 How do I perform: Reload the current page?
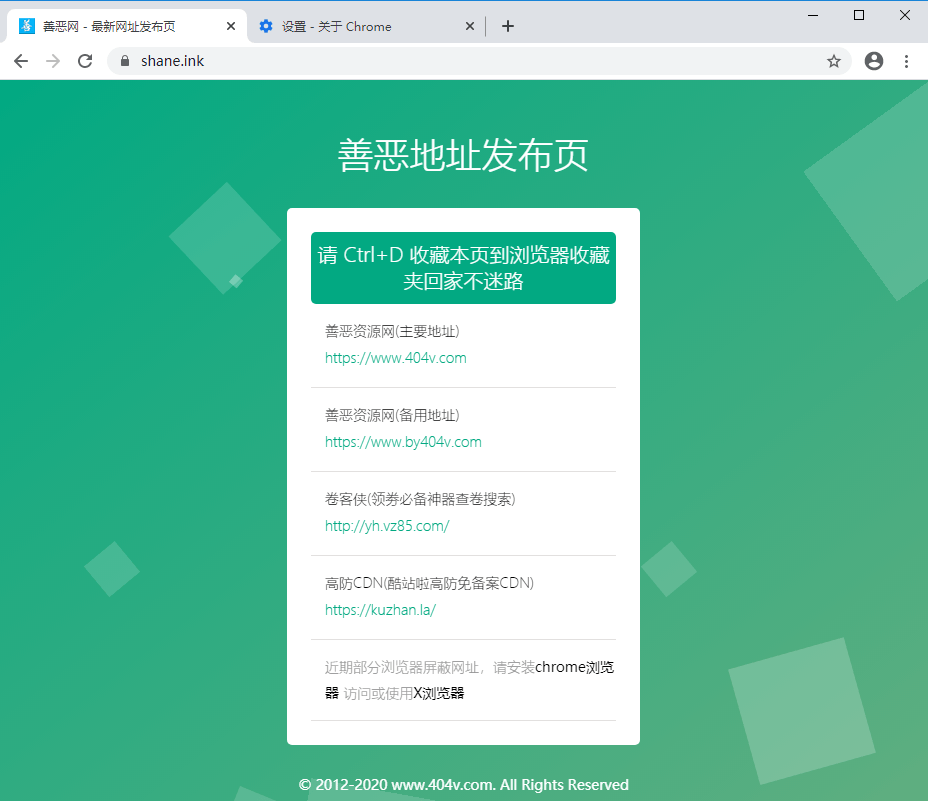click(85, 61)
